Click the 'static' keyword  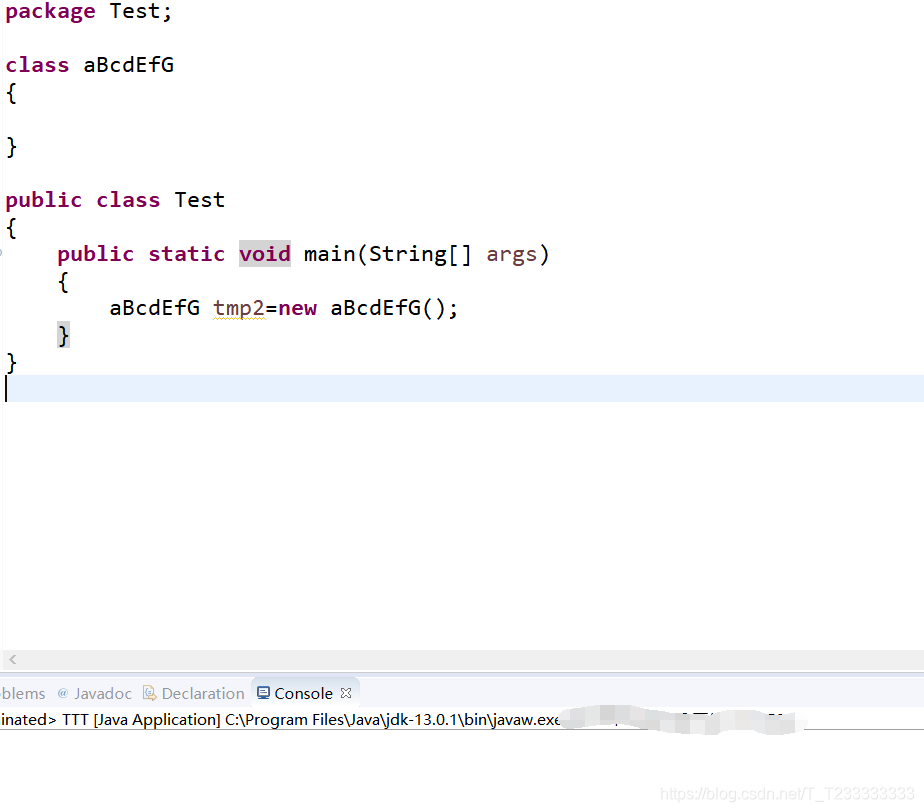(186, 254)
